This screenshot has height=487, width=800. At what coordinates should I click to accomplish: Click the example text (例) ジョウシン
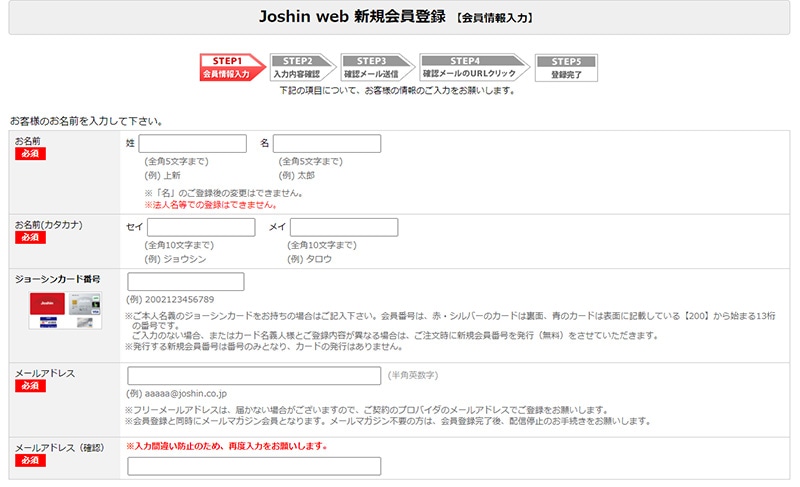point(175,259)
